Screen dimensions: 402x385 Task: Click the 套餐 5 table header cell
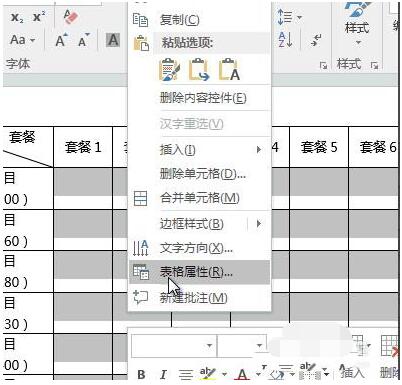coord(319,147)
